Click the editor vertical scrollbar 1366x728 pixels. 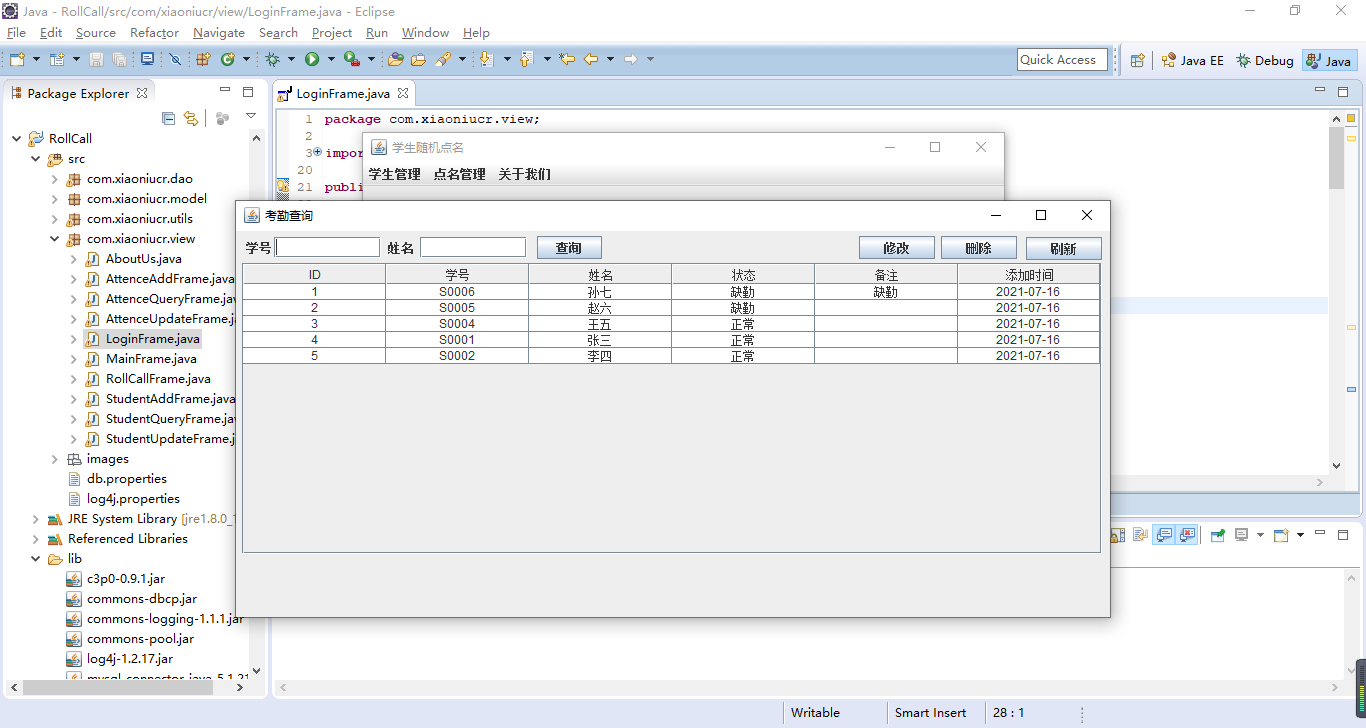[x=1337, y=158]
